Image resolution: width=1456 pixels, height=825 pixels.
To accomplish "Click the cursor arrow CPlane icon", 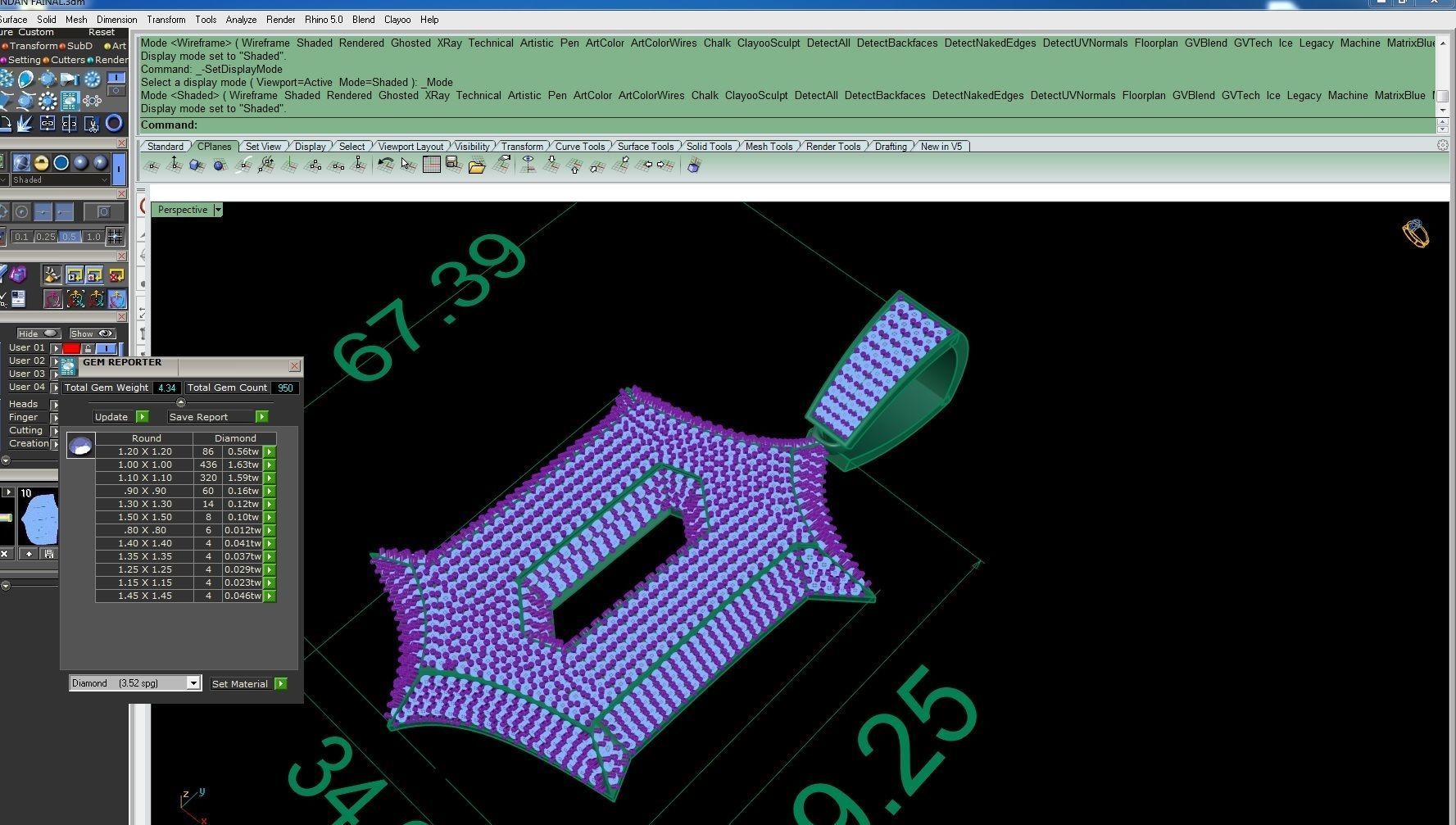I will (408, 165).
